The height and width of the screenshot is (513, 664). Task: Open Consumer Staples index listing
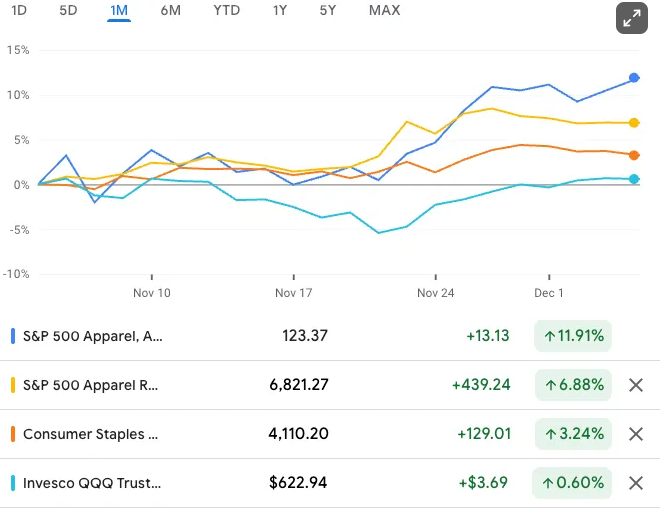(x=90, y=434)
